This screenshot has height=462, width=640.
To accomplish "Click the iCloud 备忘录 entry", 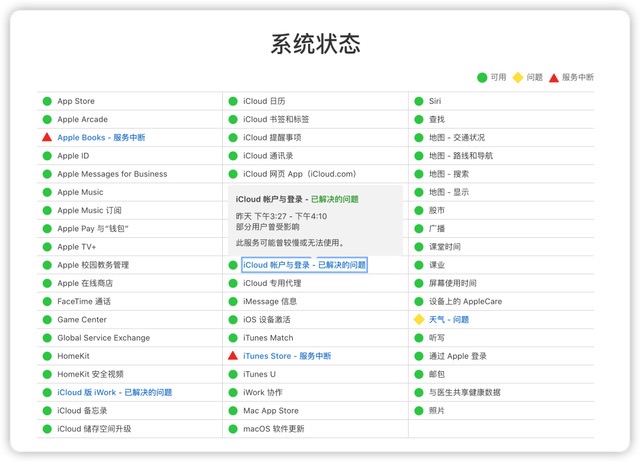I will click(x=82, y=411).
